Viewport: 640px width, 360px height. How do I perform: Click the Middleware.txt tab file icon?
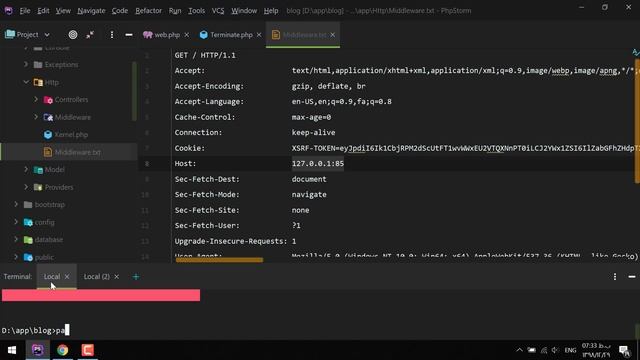pyautogui.click(x=276, y=35)
